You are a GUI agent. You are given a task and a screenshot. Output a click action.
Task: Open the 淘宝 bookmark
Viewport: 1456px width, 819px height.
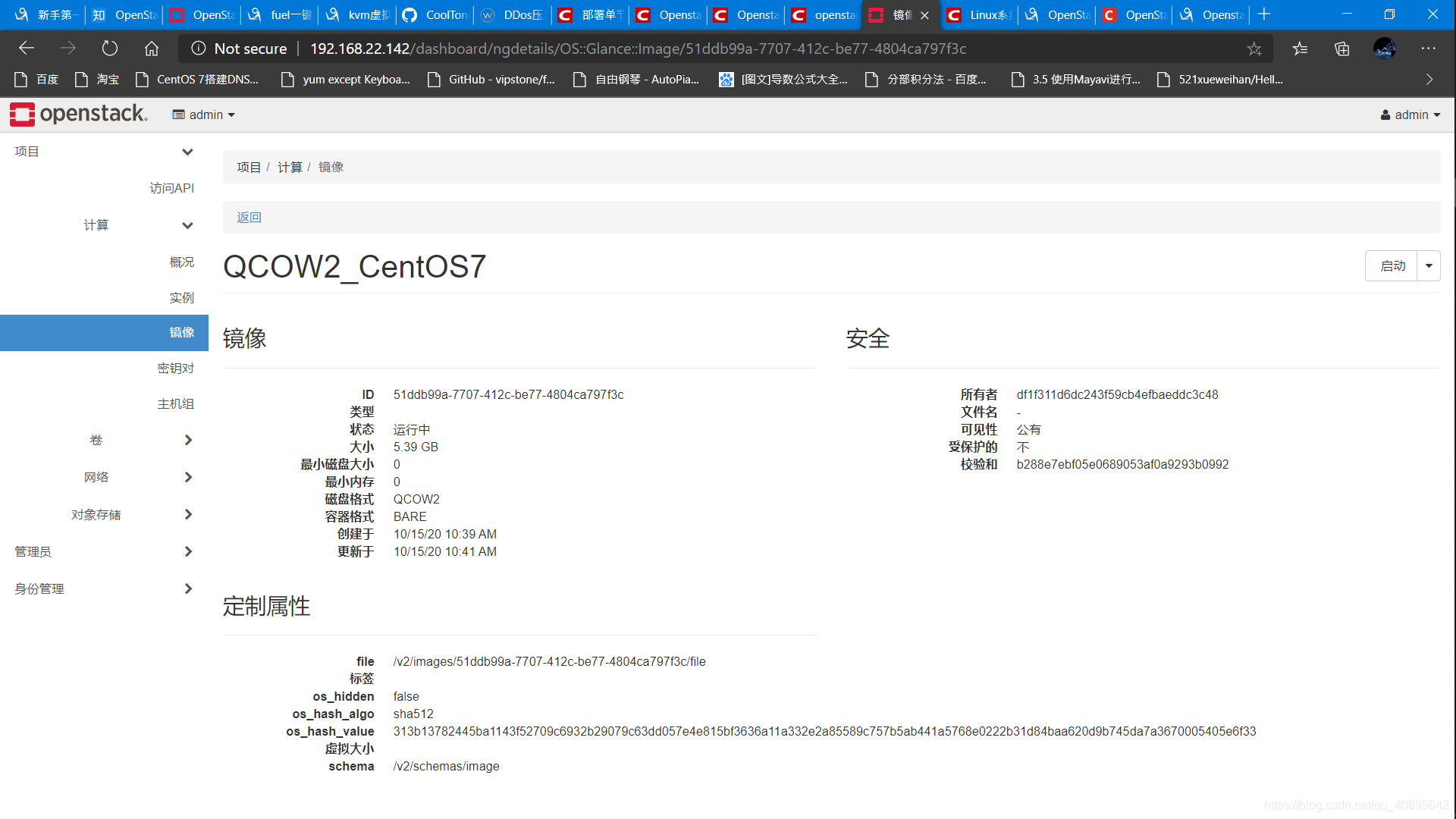(x=97, y=79)
